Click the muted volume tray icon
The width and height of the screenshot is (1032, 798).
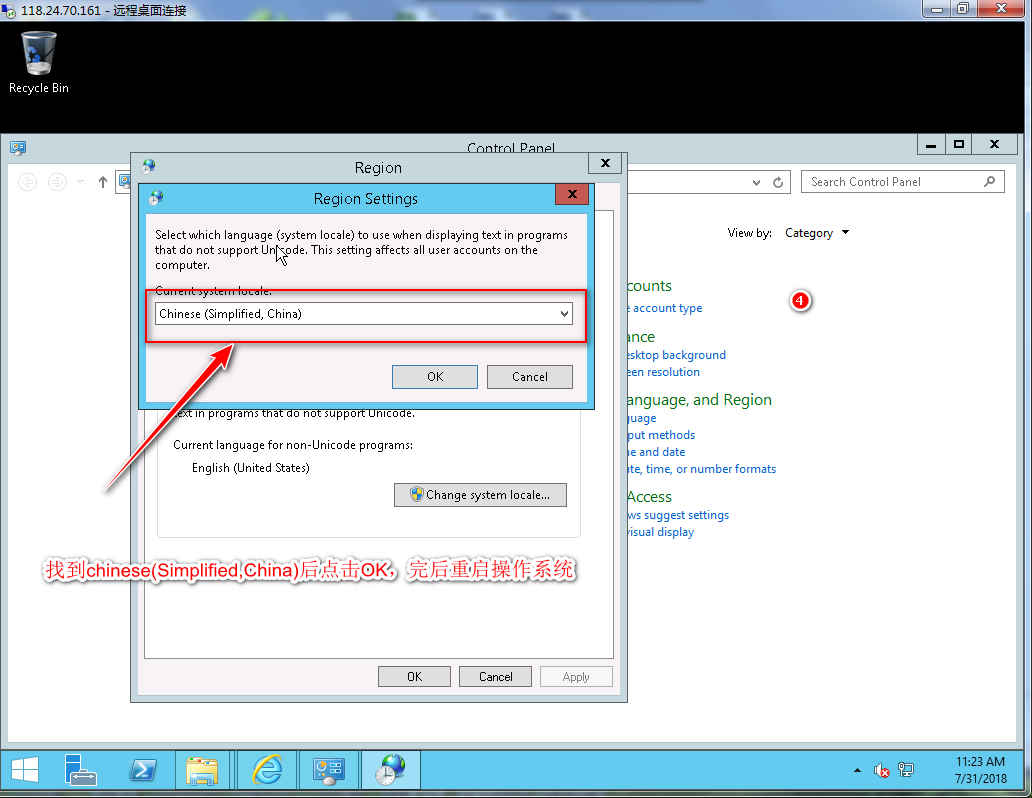click(x=881, y=770)
